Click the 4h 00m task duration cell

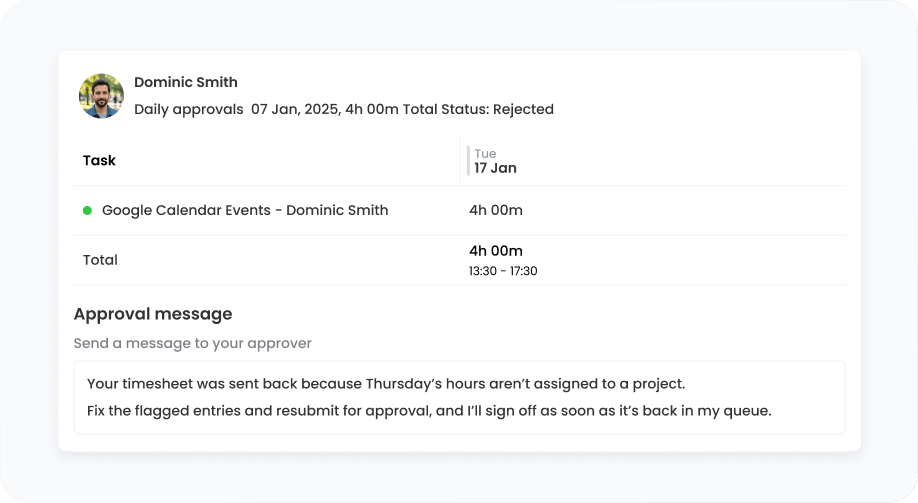[x=496, y=210]
